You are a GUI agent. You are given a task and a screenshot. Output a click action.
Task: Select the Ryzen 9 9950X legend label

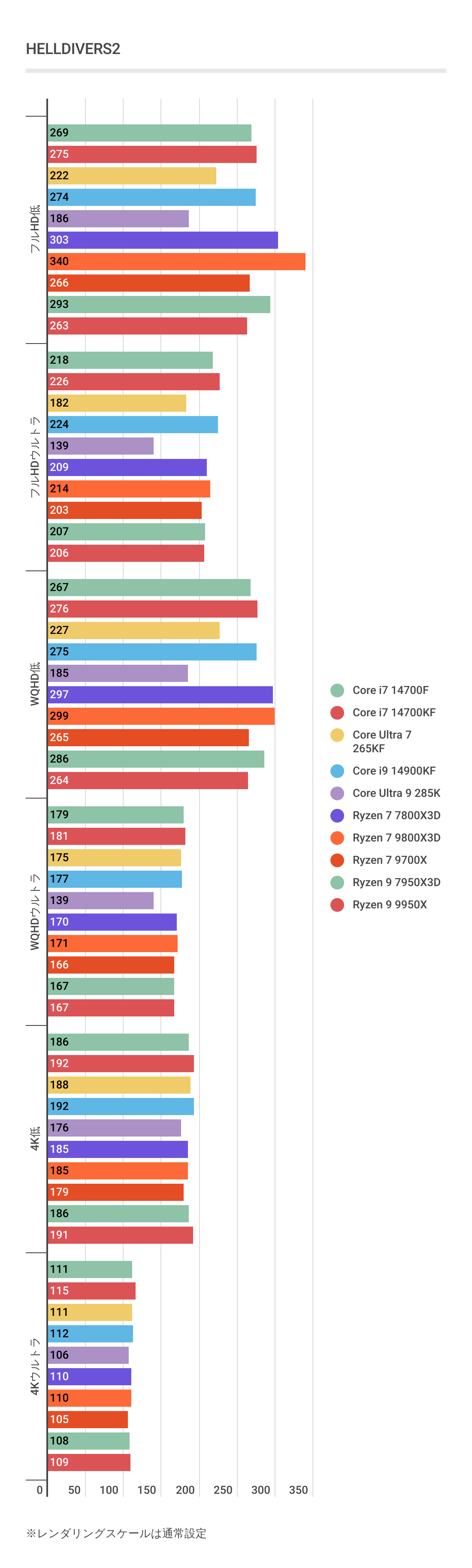tap(389, 905)
